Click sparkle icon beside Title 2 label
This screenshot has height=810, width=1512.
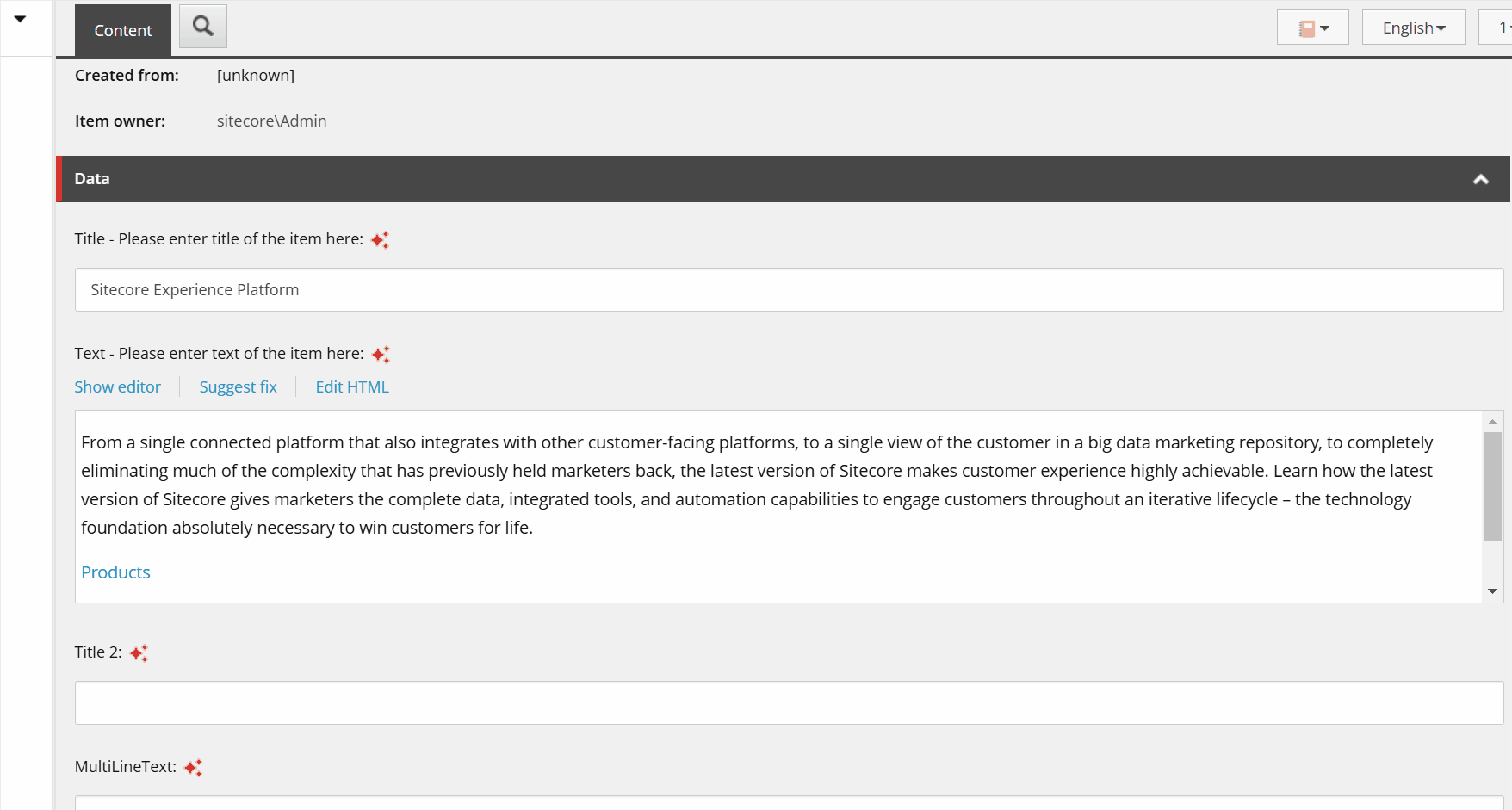point(139,653)
